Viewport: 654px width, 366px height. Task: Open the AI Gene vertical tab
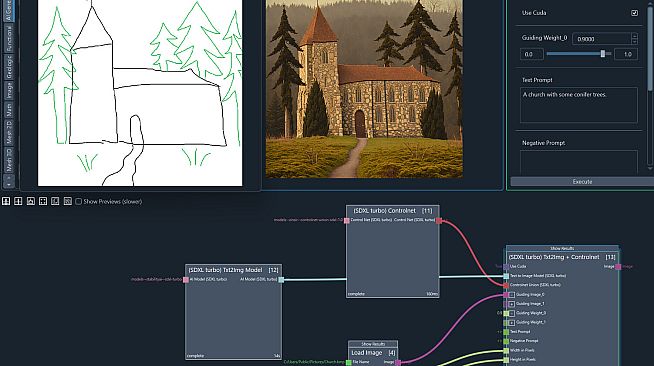(x=8, y=10)
